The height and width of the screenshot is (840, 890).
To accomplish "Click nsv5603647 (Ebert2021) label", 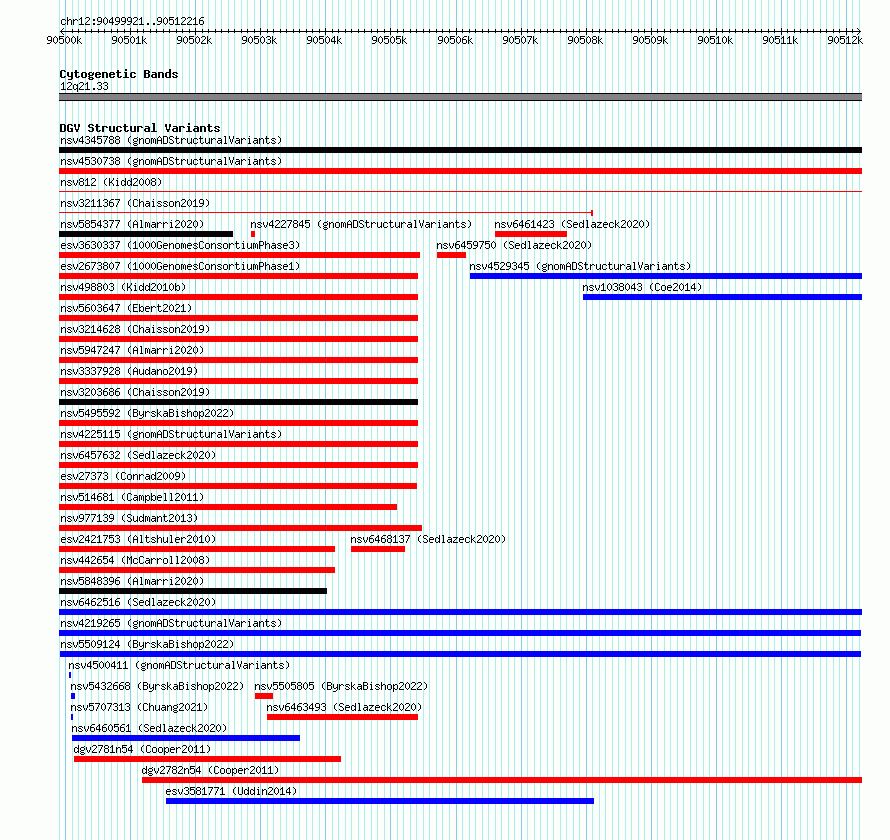I will point(126,308).
